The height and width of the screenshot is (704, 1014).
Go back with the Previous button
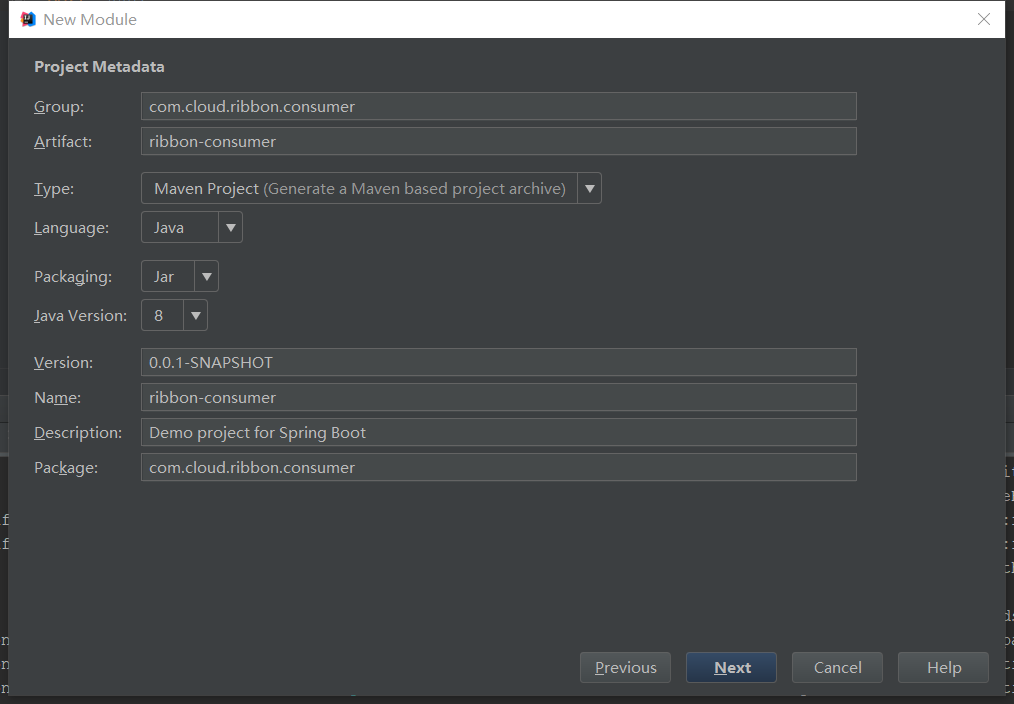point(625,667)
